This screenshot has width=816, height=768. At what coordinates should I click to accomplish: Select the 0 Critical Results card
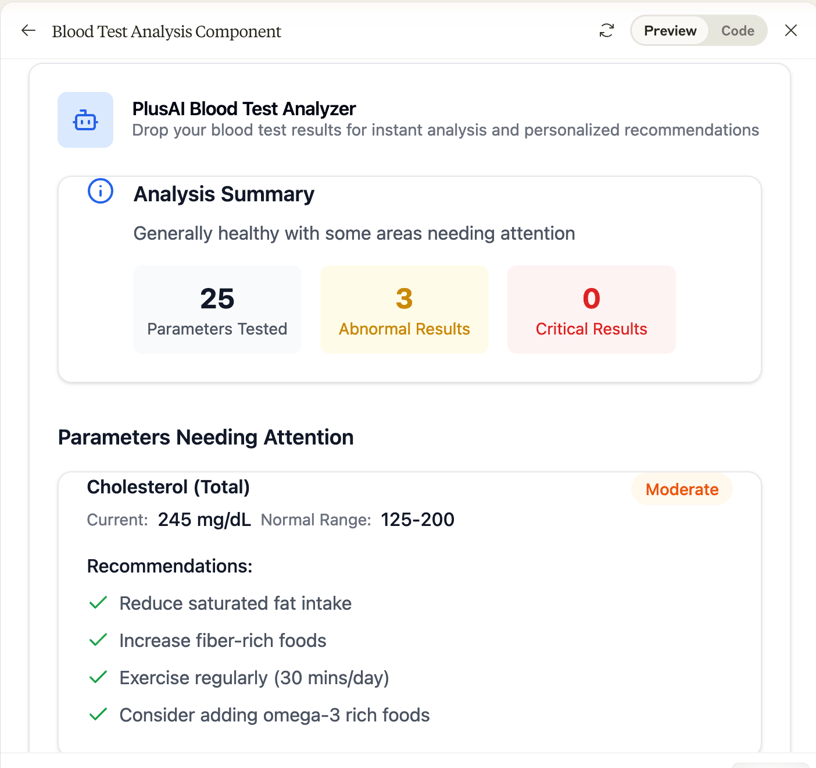(x=591, y=310)
